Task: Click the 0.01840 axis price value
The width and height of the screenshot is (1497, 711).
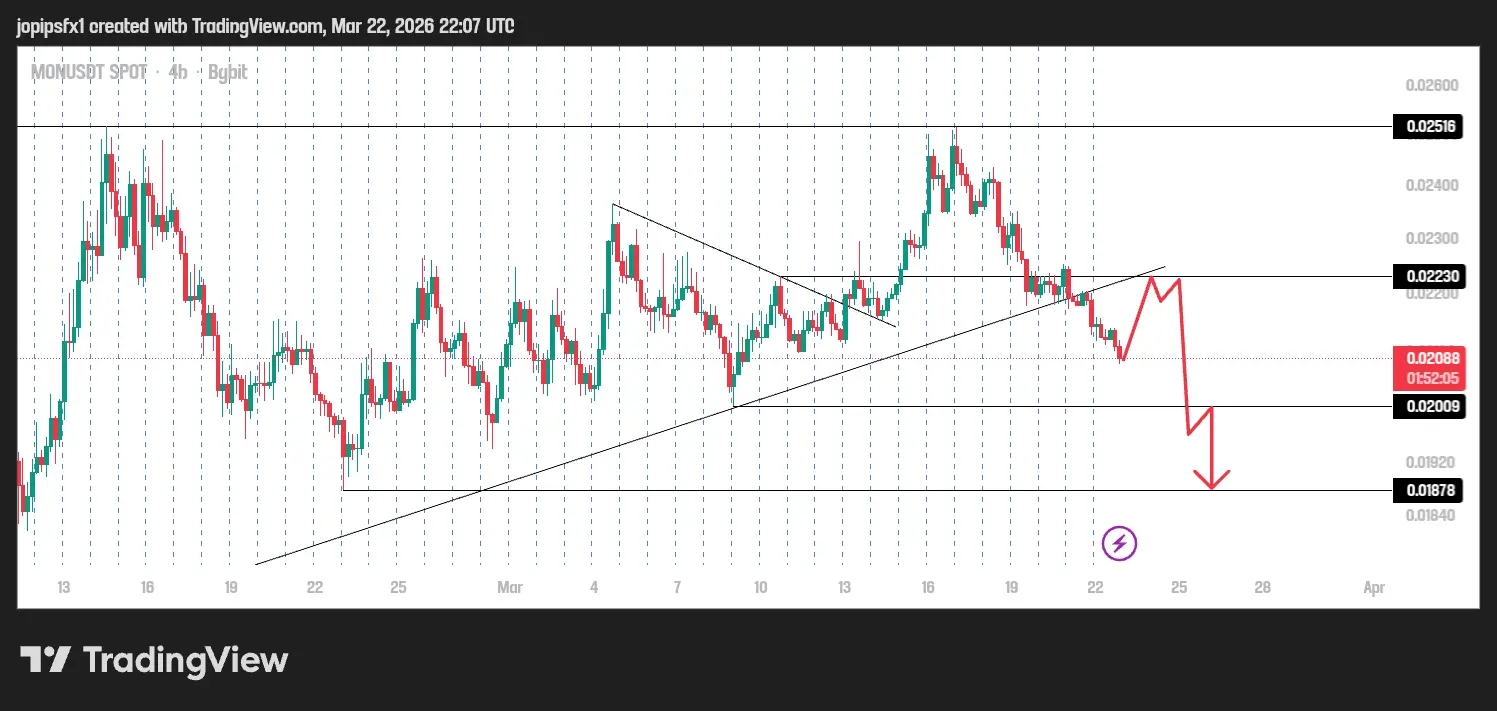Action: (x=1430, y=515)
